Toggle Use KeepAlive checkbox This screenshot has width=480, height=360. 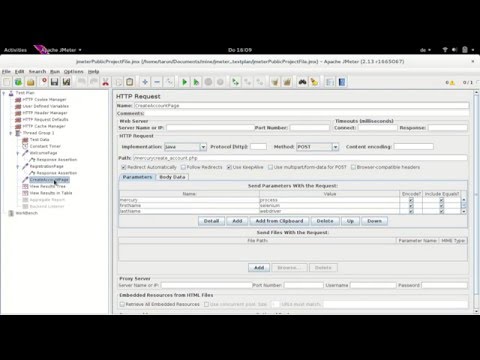229,167
